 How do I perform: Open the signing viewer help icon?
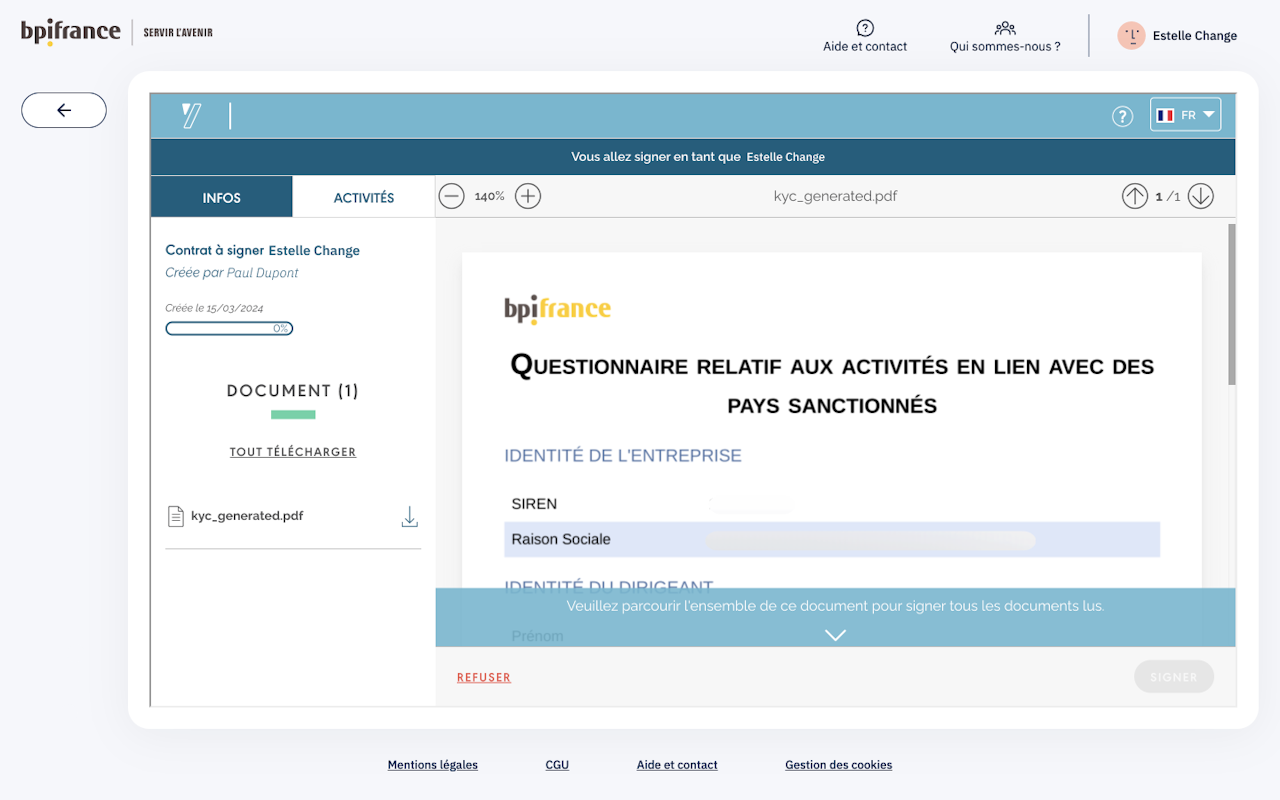[1123, 116]
